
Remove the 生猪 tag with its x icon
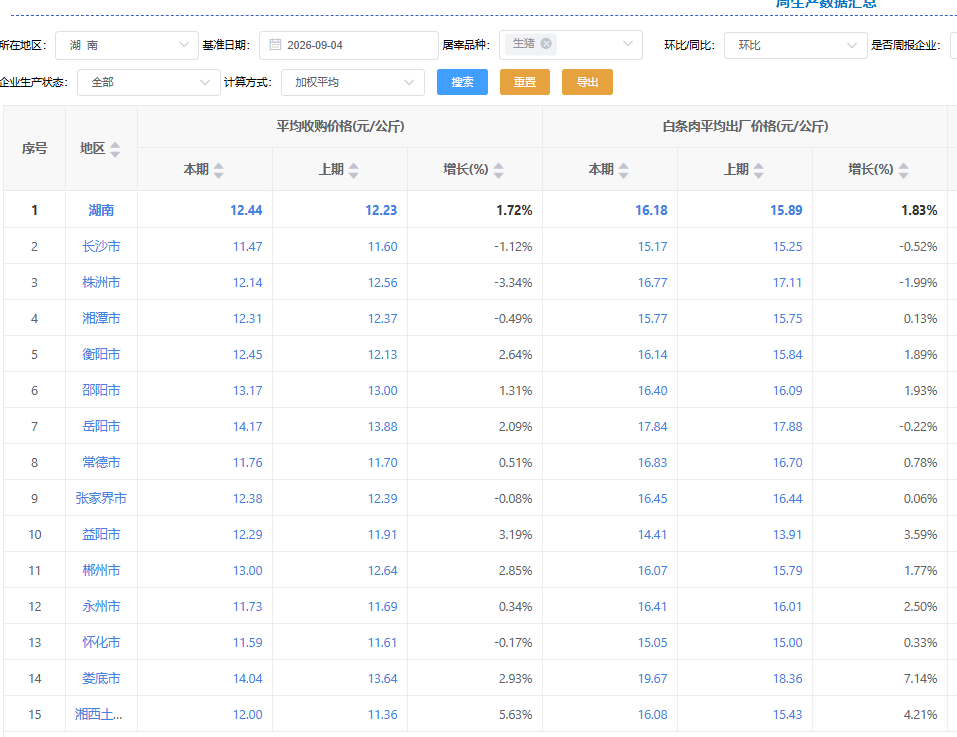[x=546, y=43]
